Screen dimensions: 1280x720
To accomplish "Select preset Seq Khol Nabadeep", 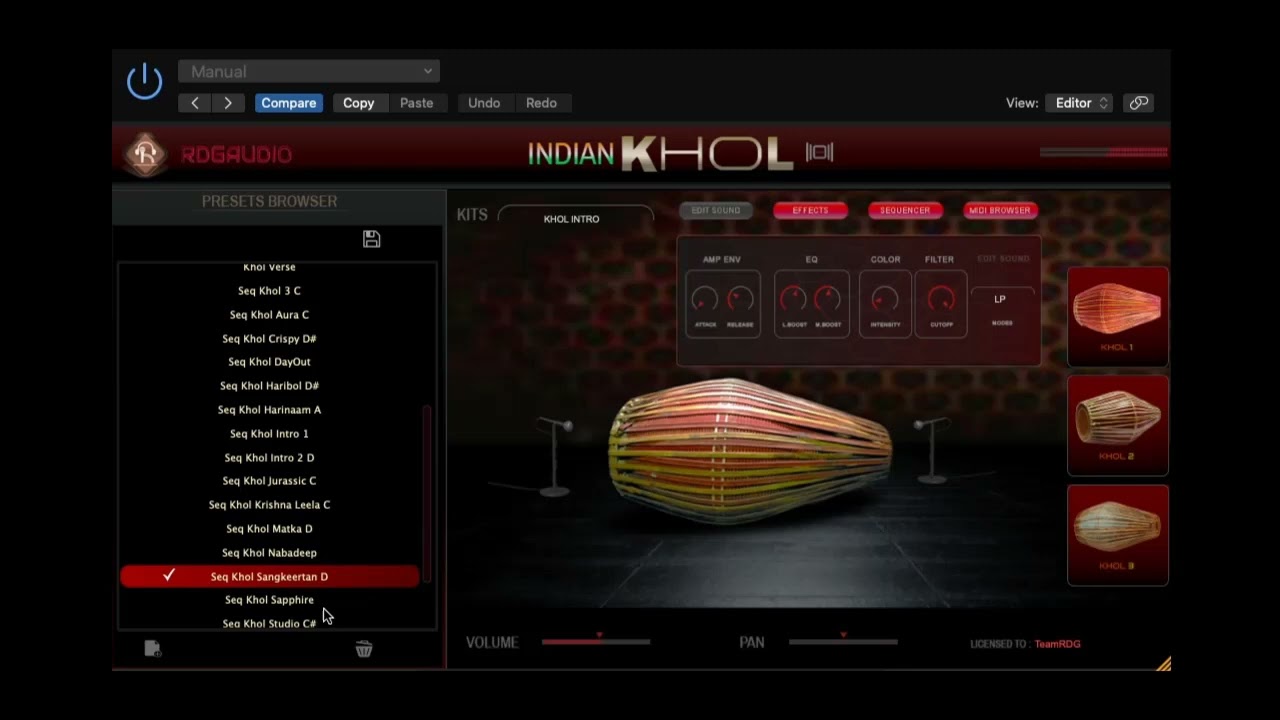I will (269, 553).
